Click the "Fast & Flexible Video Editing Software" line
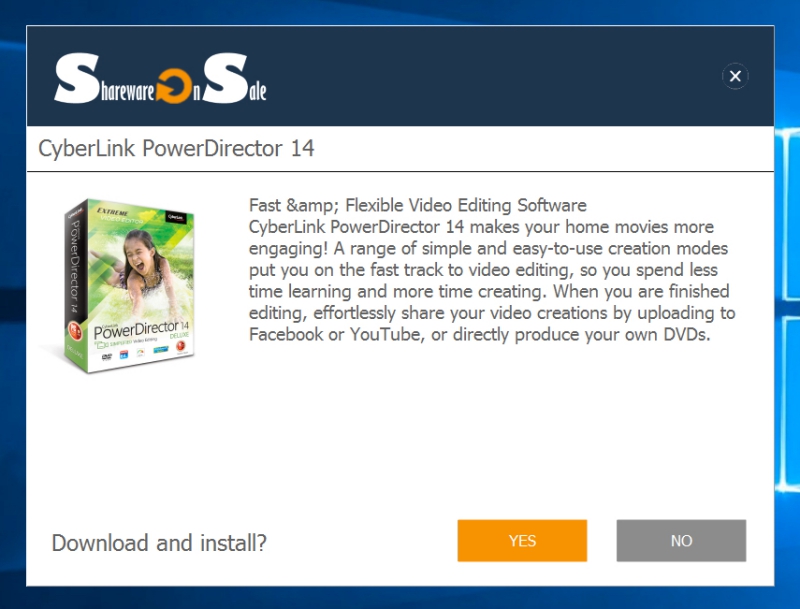 [x=417, y=205]
